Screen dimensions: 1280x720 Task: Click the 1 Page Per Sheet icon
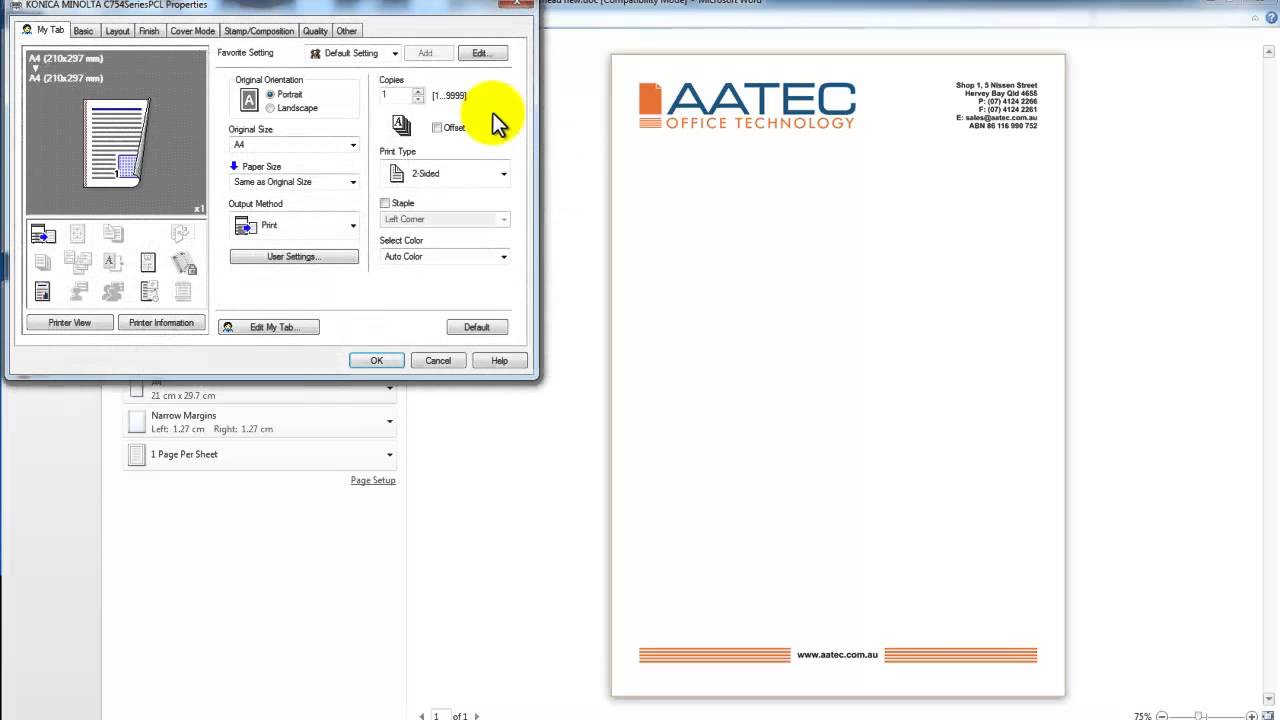(x=137, y=455)
